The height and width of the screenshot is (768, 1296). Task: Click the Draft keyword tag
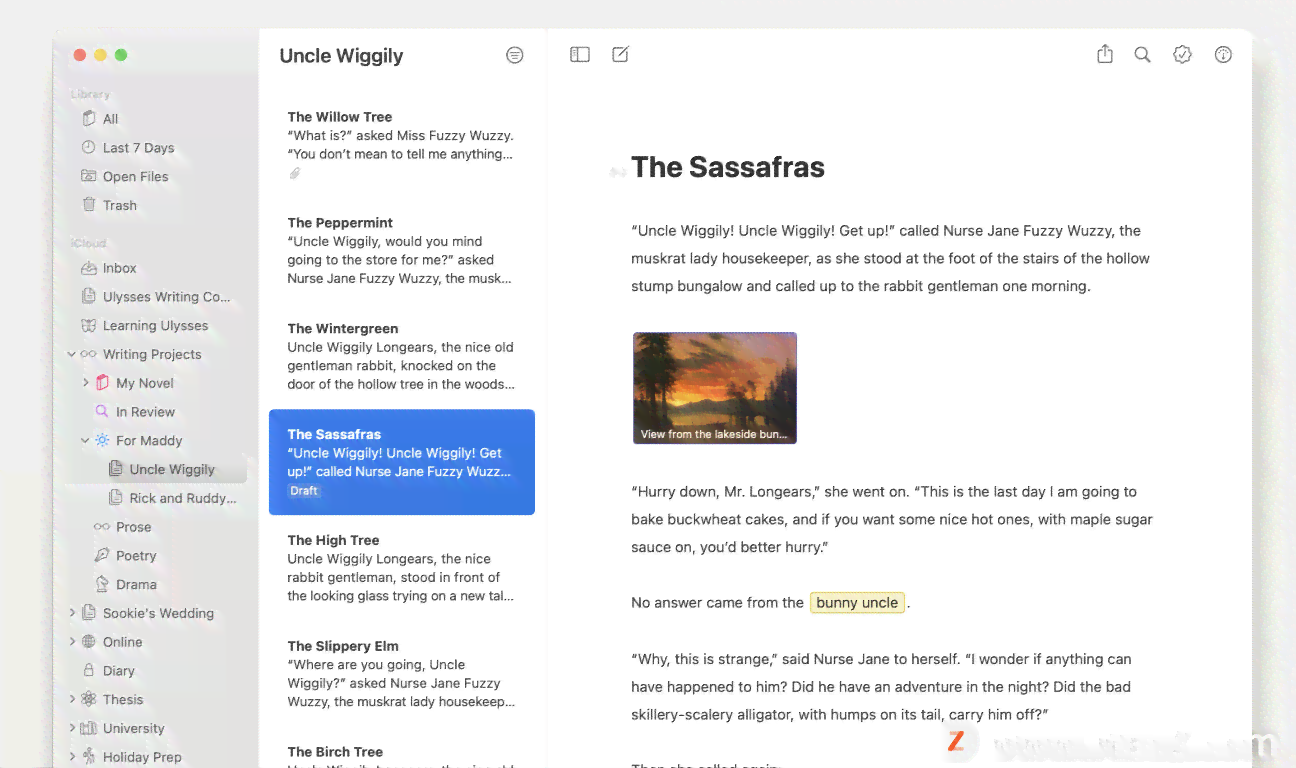(304, 491)
